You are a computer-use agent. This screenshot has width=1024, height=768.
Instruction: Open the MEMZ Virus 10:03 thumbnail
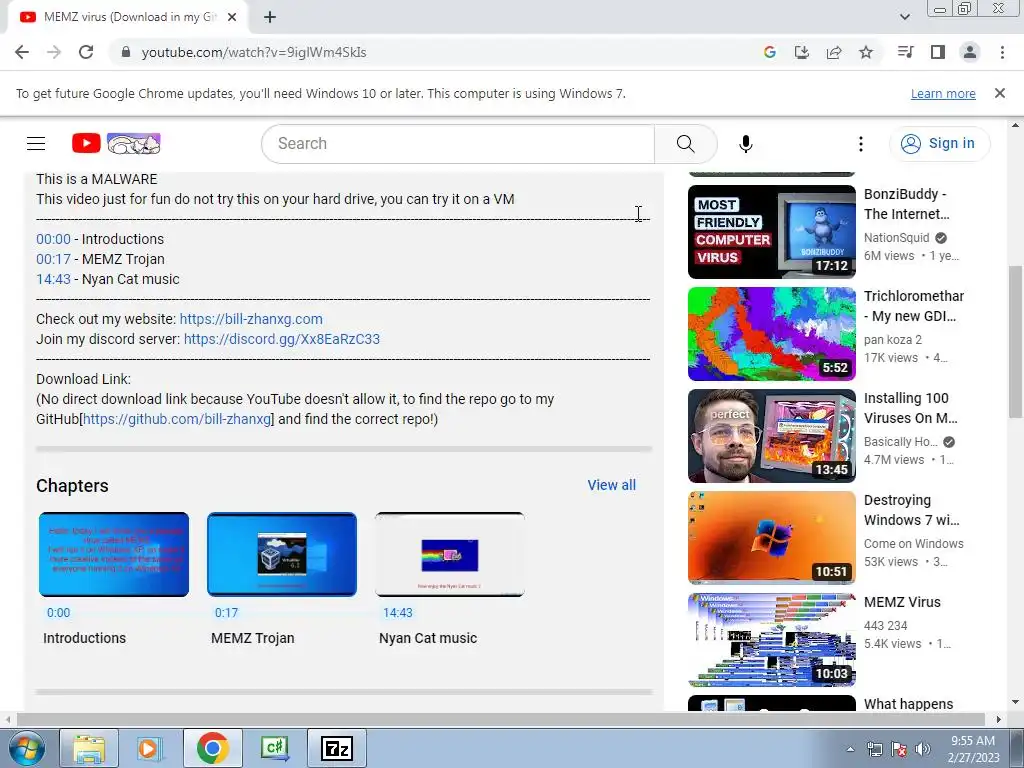[771, 640]
